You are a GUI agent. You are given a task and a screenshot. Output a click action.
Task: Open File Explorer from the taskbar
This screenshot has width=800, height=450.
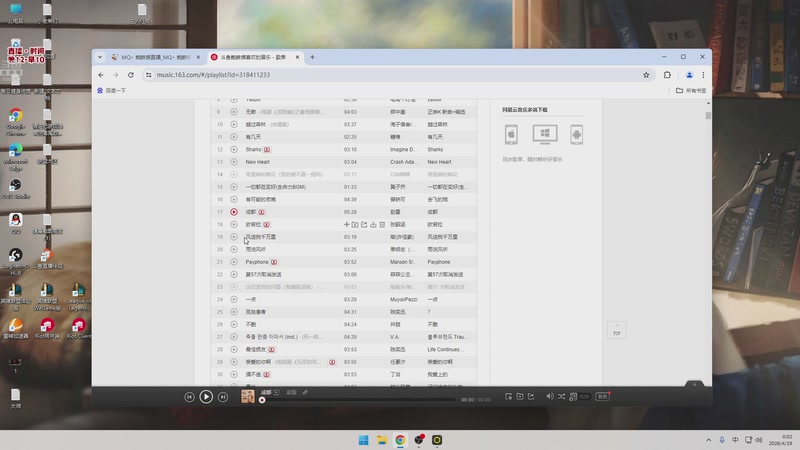pos(382,440)
